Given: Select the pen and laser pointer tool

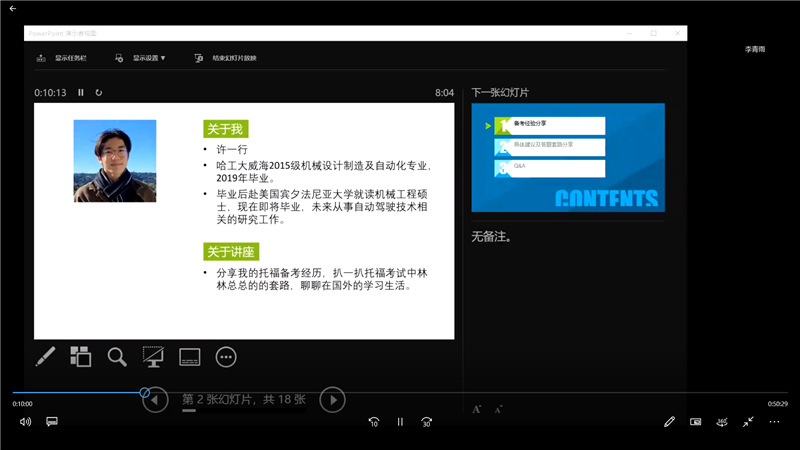Looking at the screenshot, I should click(45, 356).
